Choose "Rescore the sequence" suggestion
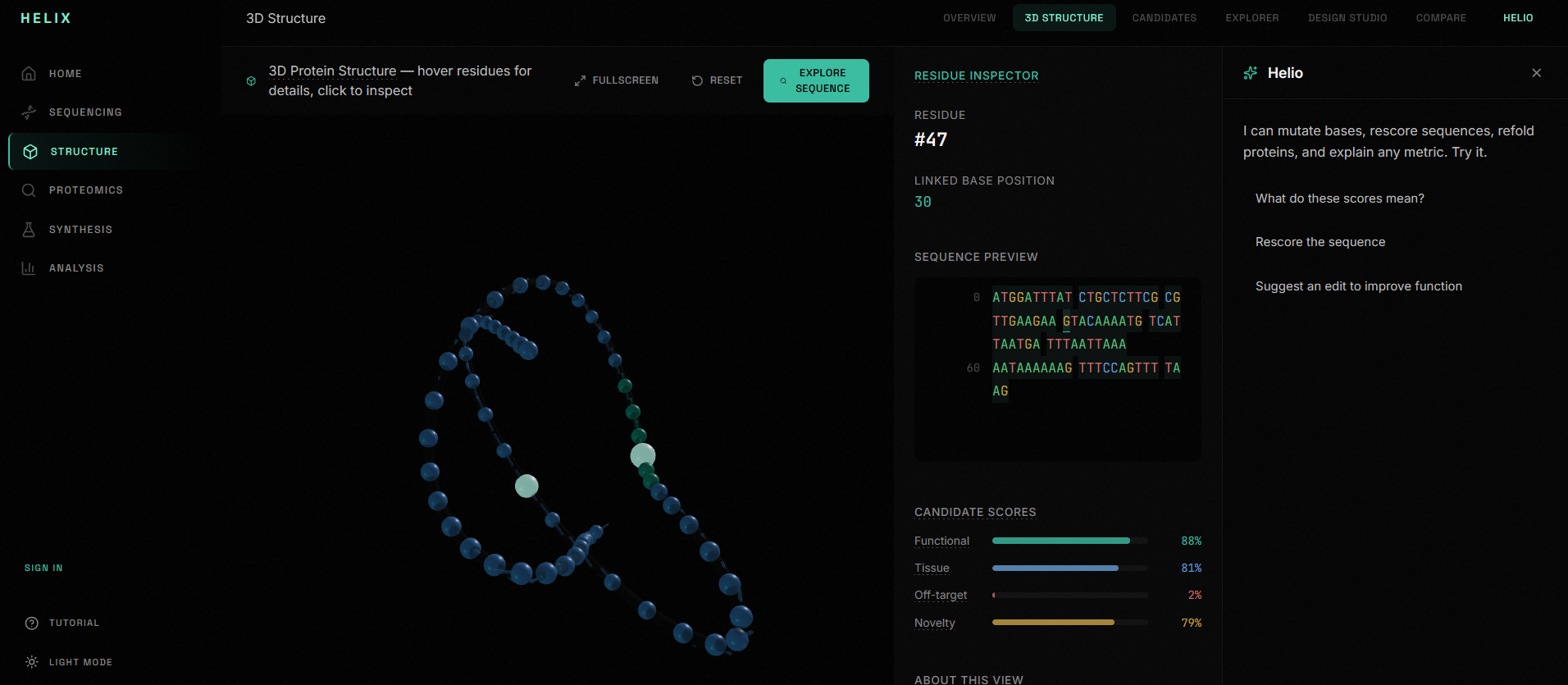 [x=1320, y=242]
